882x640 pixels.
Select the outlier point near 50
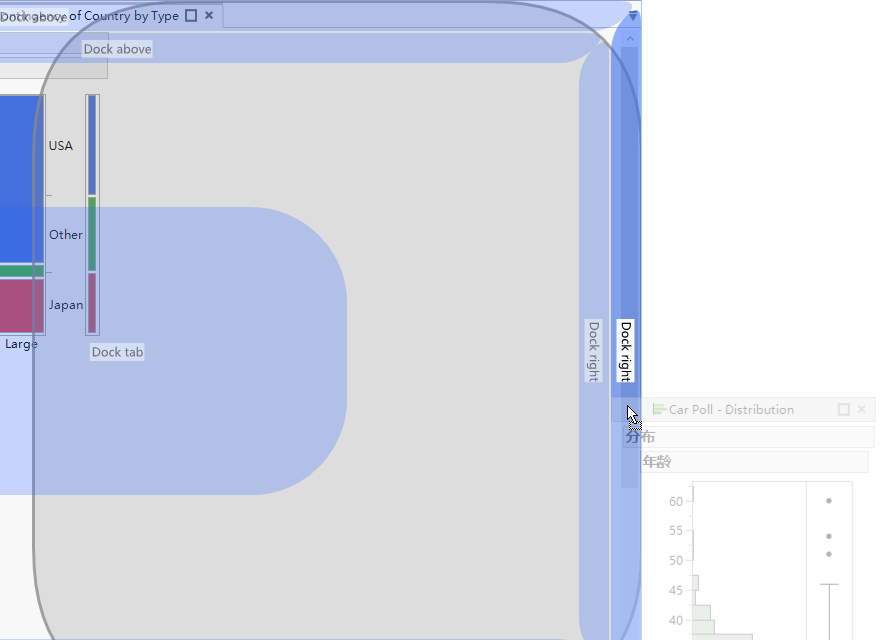click(x=829, y=554)
